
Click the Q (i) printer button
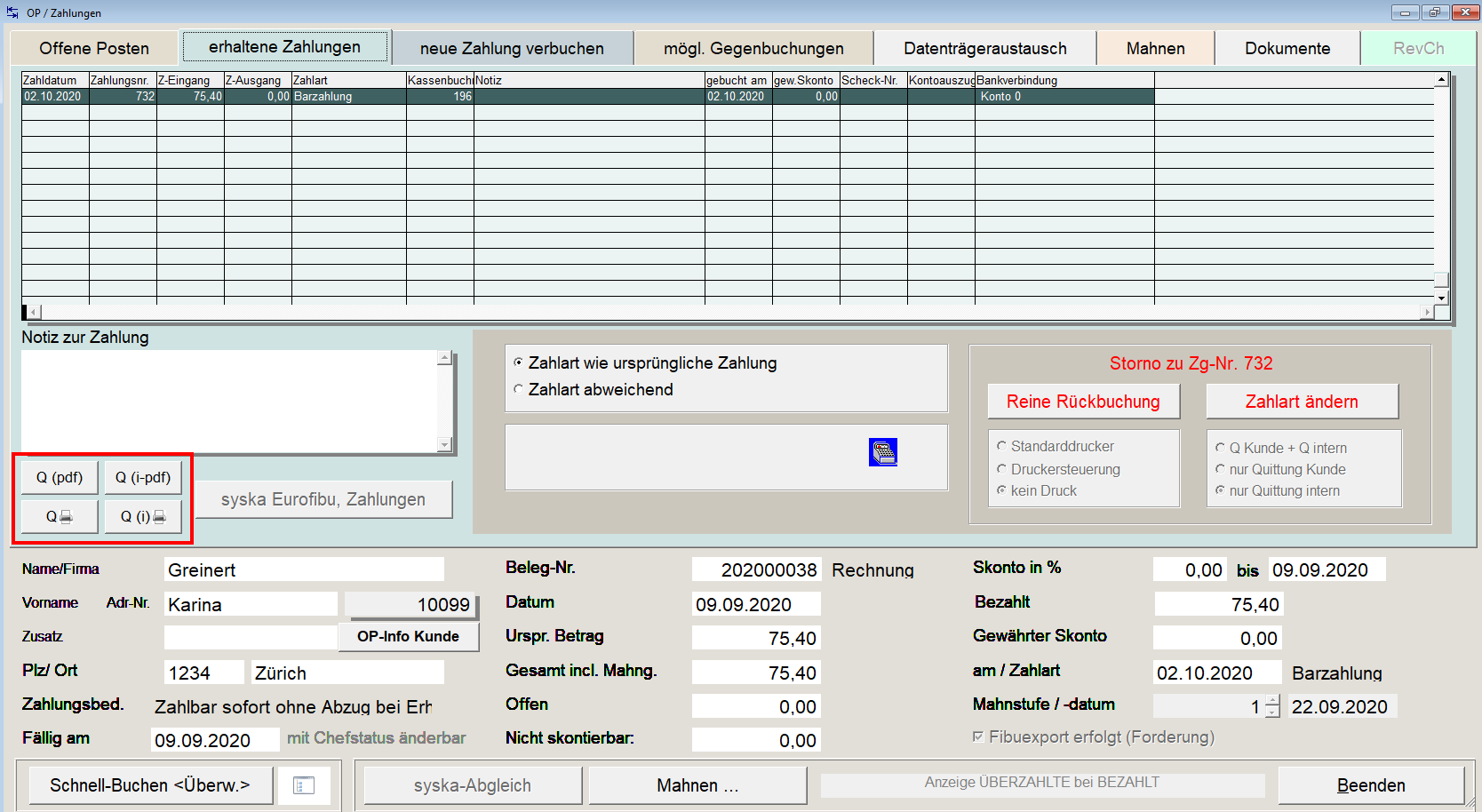click(x=143, y=516)
